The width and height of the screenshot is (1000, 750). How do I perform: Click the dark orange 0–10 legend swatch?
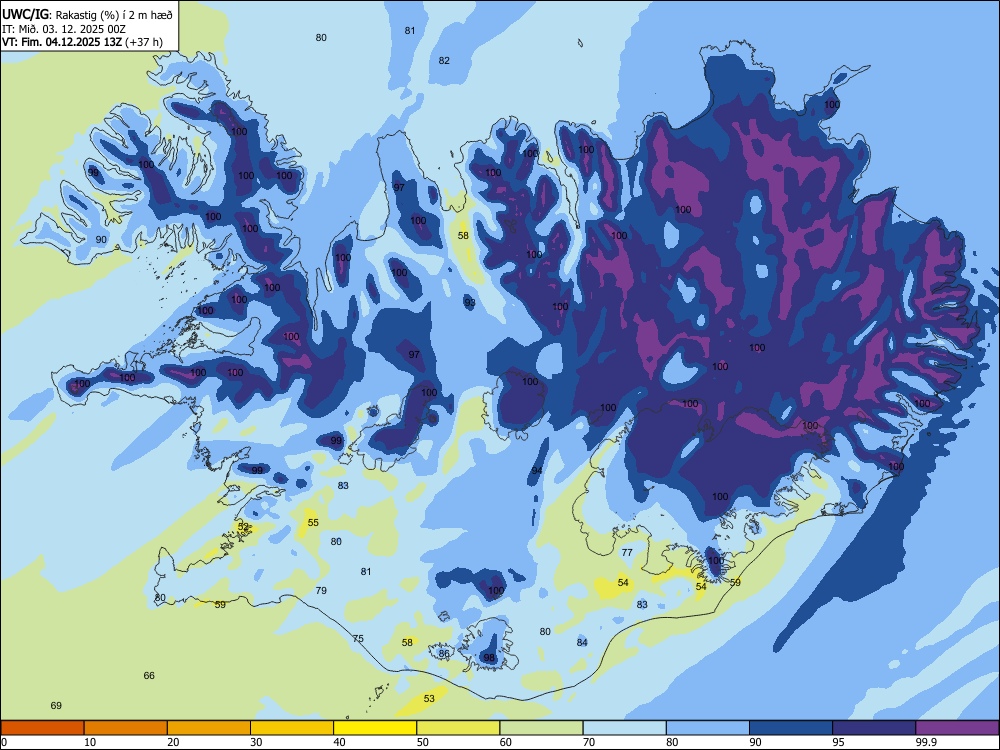coord(42,728)
